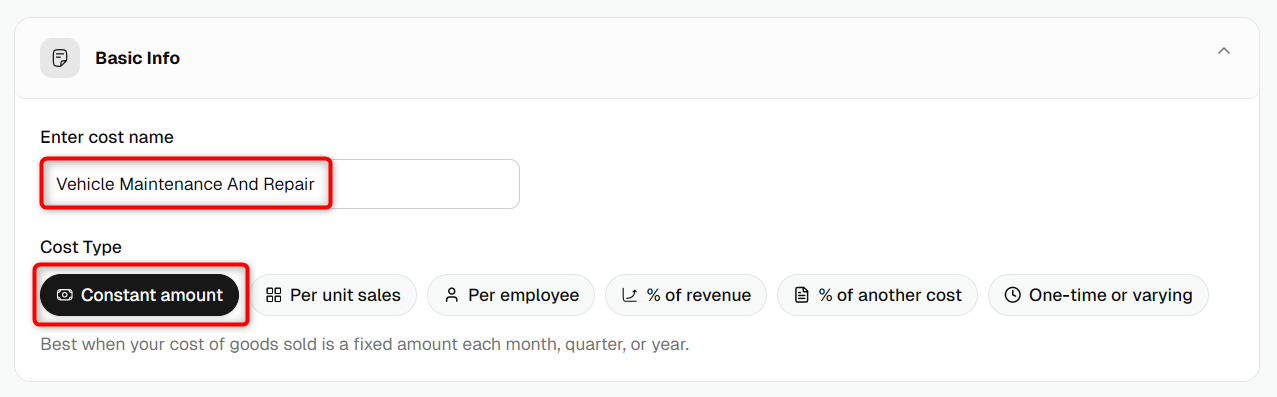Click the chart icon on % of revenue
This screenshot has height=397, width=1277.
630,295
